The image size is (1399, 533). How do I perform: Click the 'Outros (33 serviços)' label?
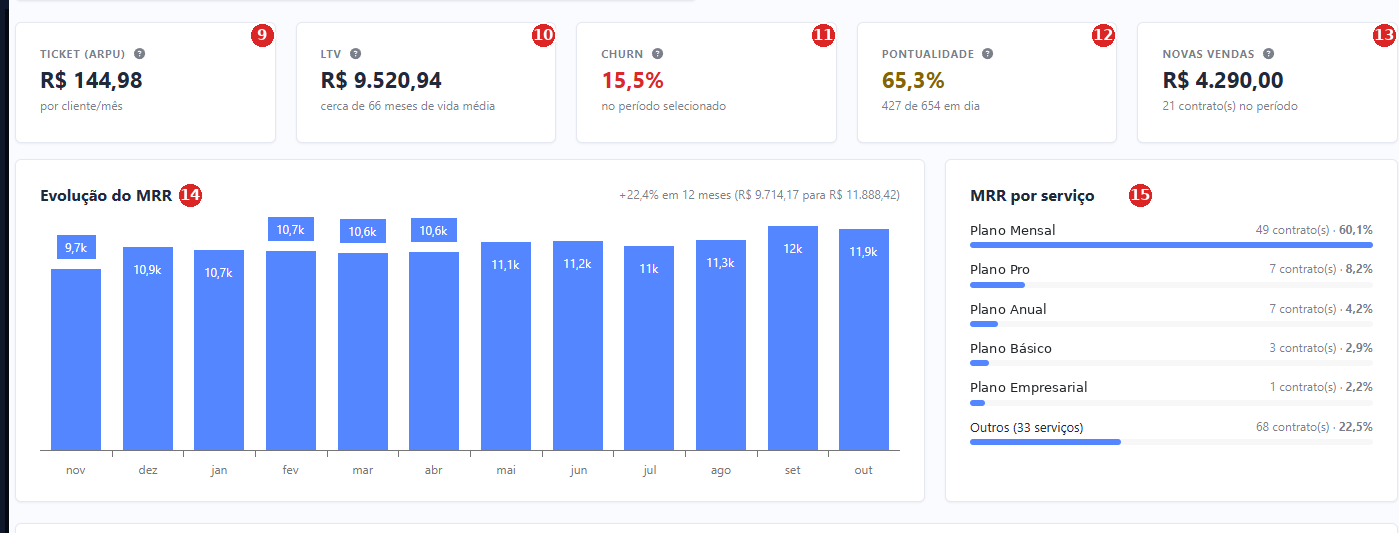coord(1027,427)
